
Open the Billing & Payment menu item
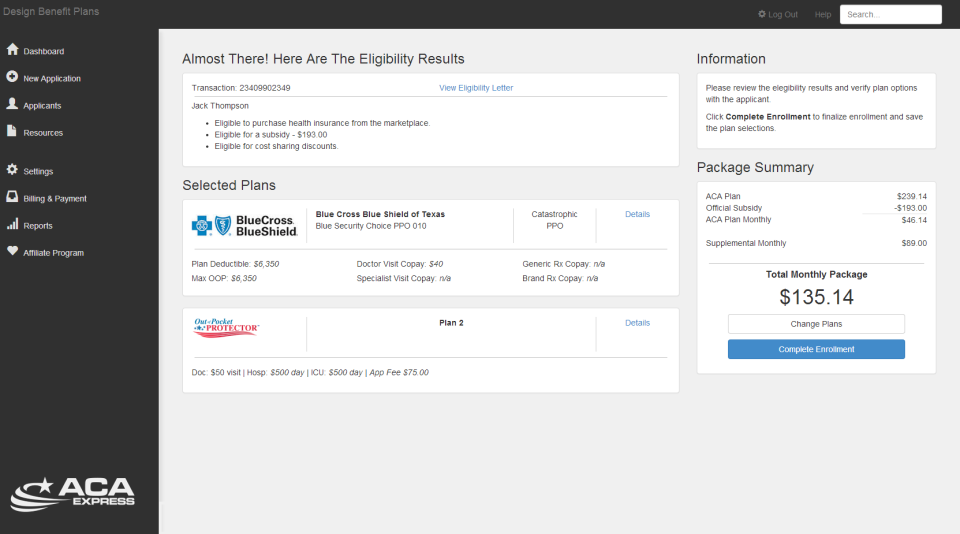coord(55,199)
